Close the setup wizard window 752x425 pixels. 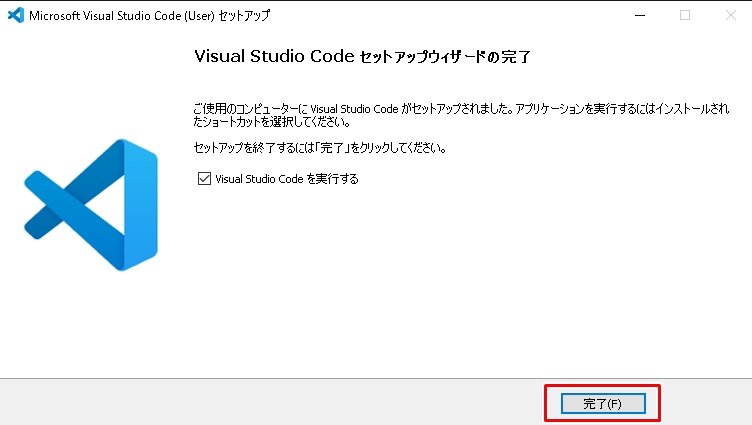[730, 15]
